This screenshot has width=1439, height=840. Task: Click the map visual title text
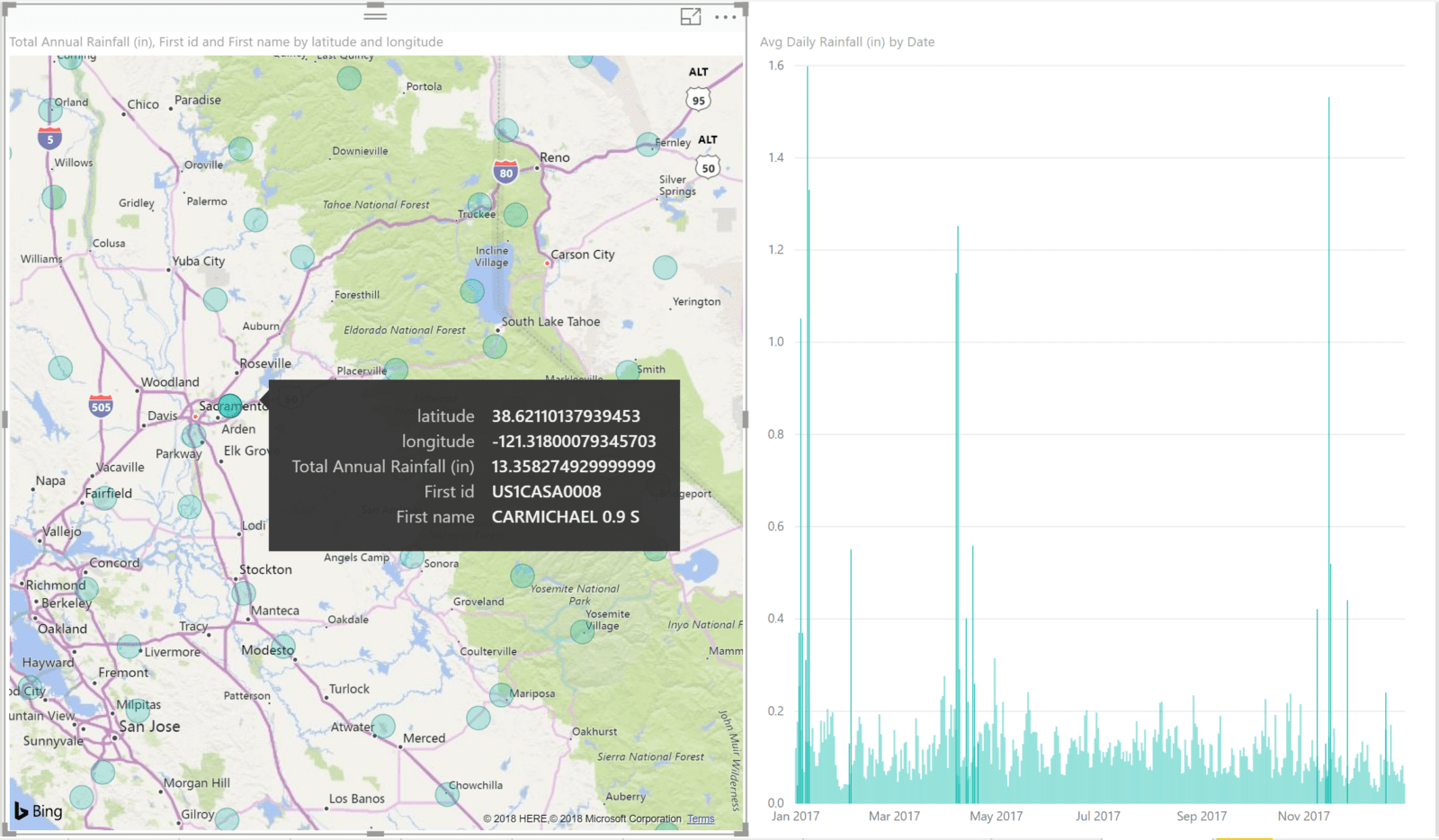226,41
